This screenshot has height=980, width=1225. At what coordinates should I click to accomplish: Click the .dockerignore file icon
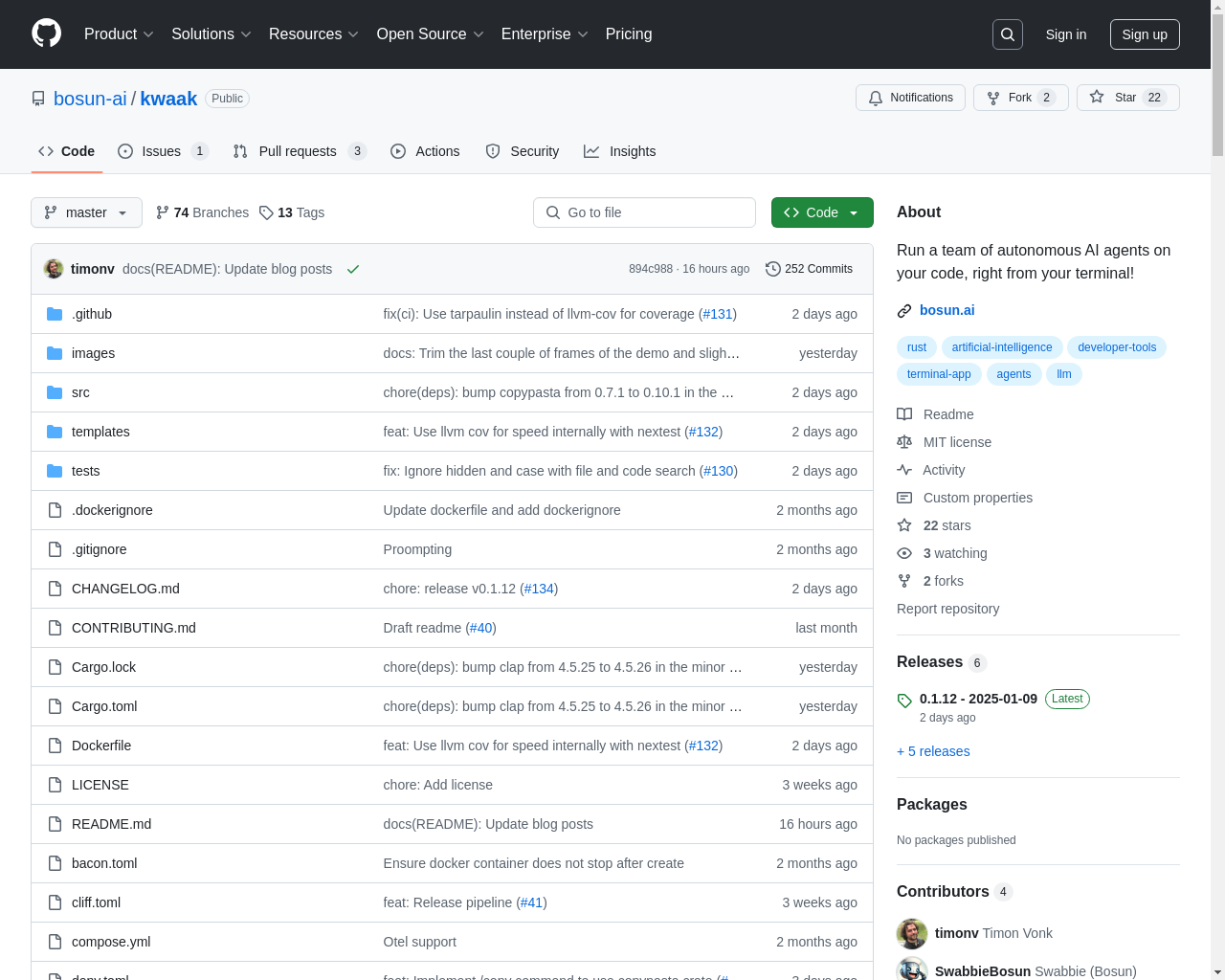click(x=55, y=510)
